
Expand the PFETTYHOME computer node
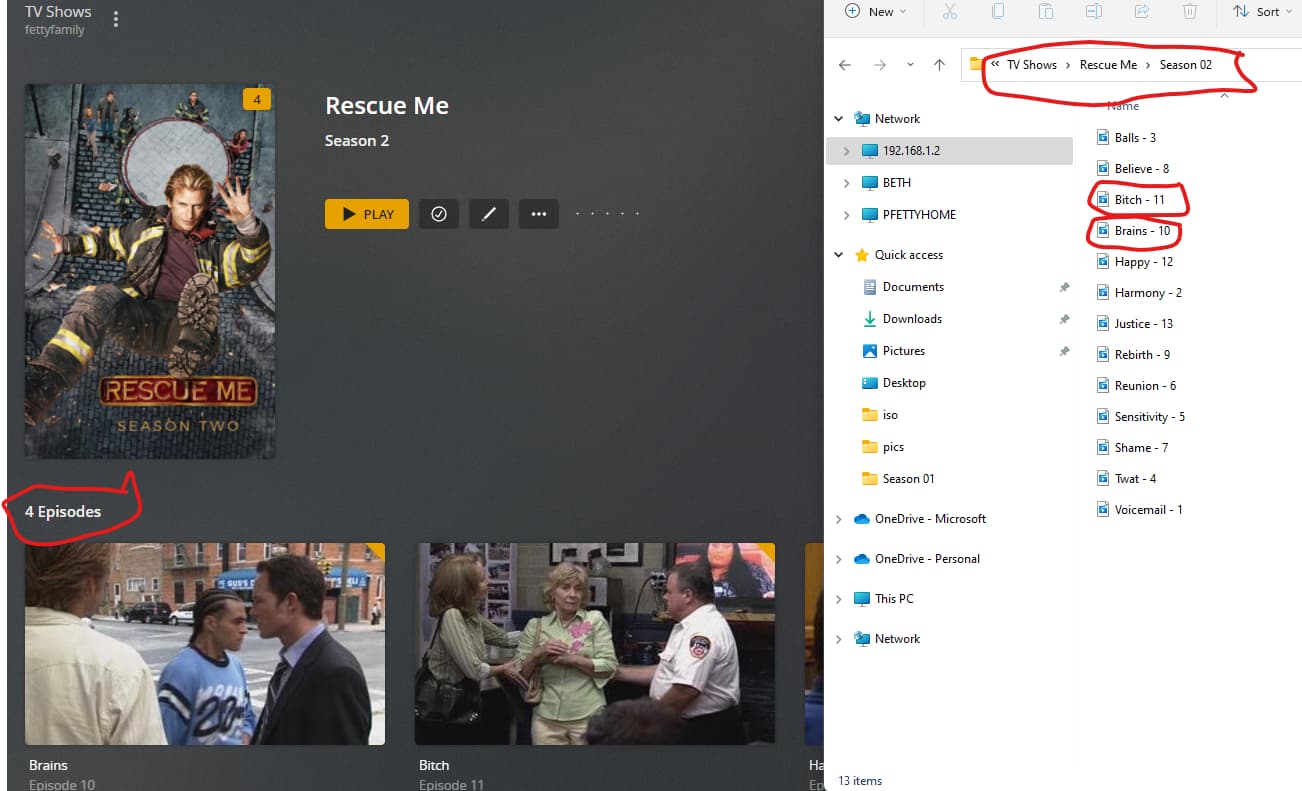point(846,215)
